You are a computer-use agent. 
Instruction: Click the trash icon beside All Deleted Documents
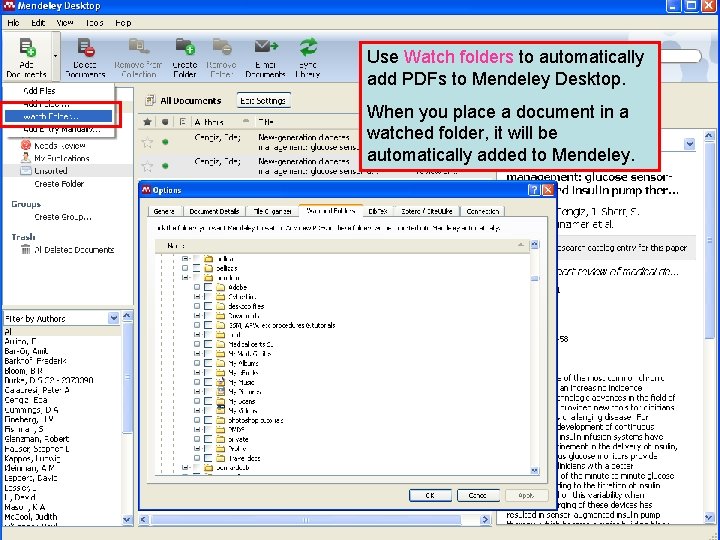(26, 249)
